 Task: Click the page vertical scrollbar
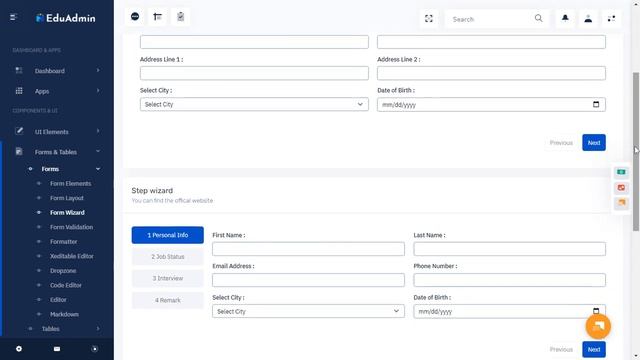tap(636, 151)
